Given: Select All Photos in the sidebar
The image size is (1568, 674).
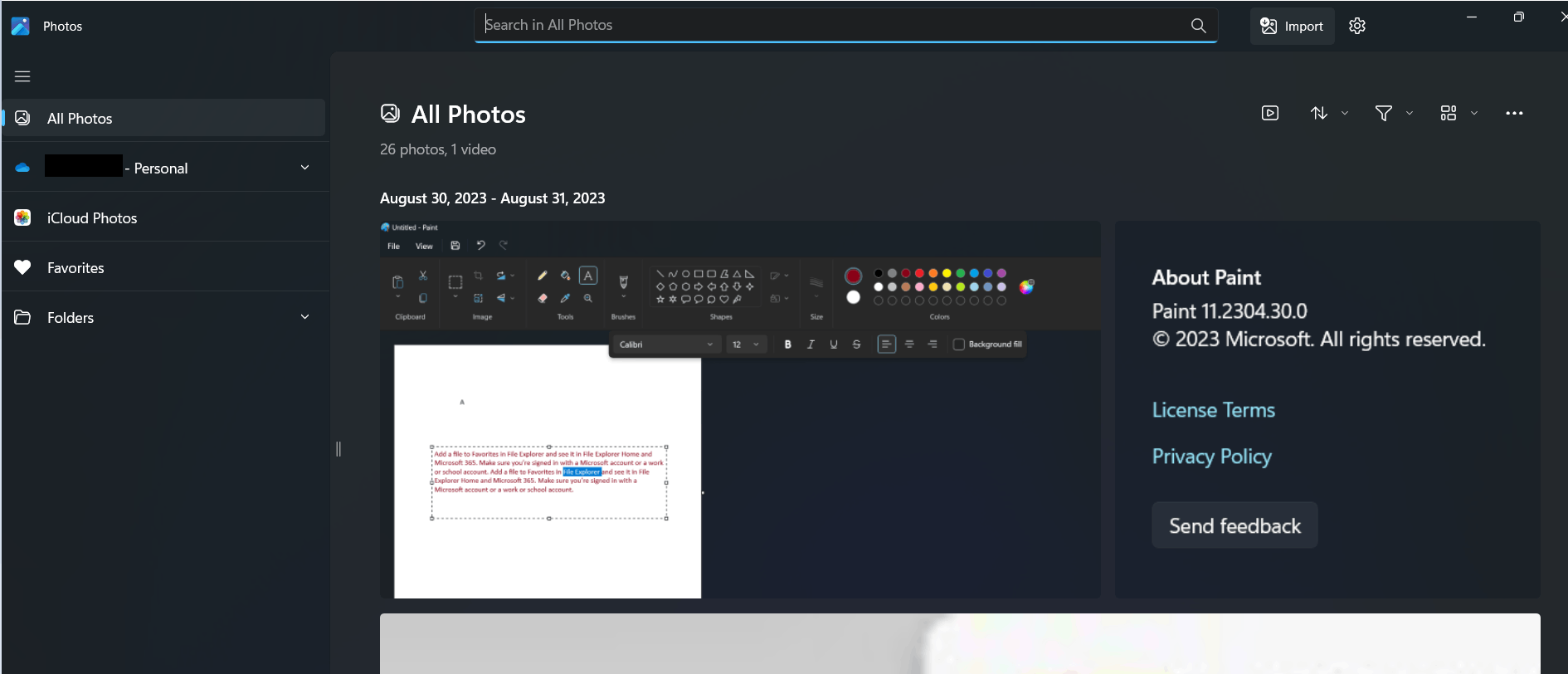Looking at the screenshot, I should point(164,118).
